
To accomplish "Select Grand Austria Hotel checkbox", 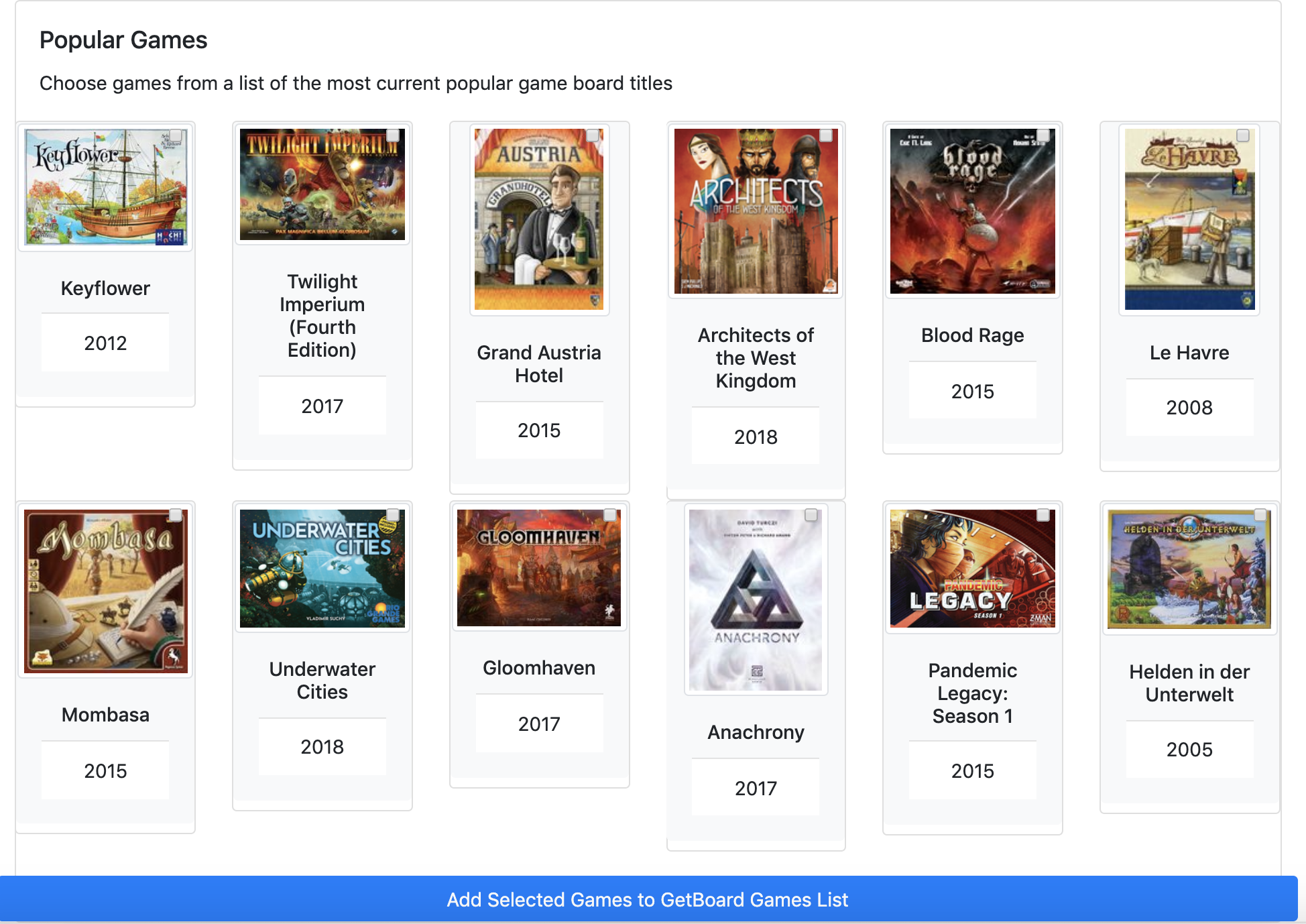I will (x=593, y=135).
